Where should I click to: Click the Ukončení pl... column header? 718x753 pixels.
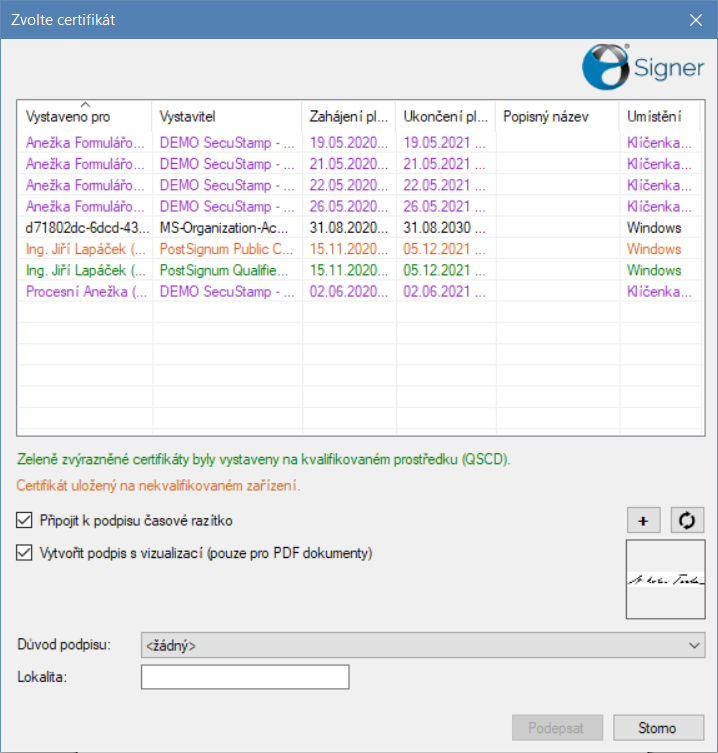tap(445, 117)
